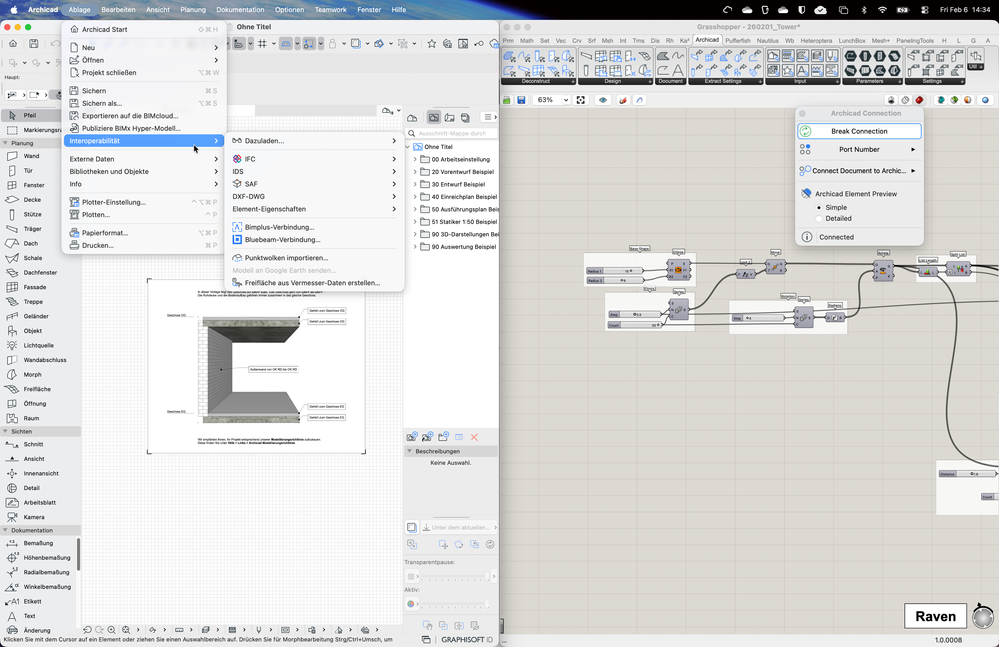Select the Tür tool in Archicad toolbox
Image resolution: width=999 pixels, height=647 pixels.
tap(28, 171)
